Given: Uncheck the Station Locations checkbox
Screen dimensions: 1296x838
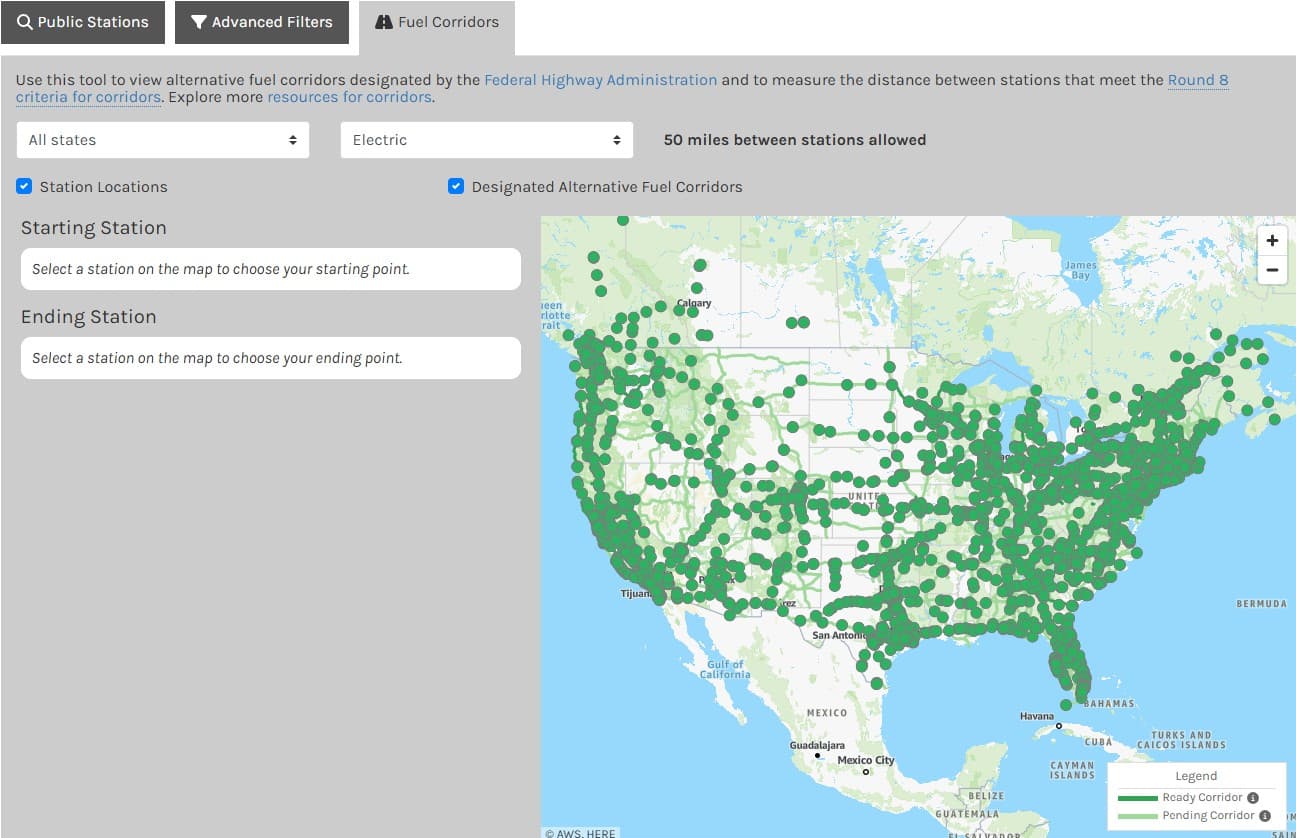Looking at the screenshot, I should pos(25,187).
